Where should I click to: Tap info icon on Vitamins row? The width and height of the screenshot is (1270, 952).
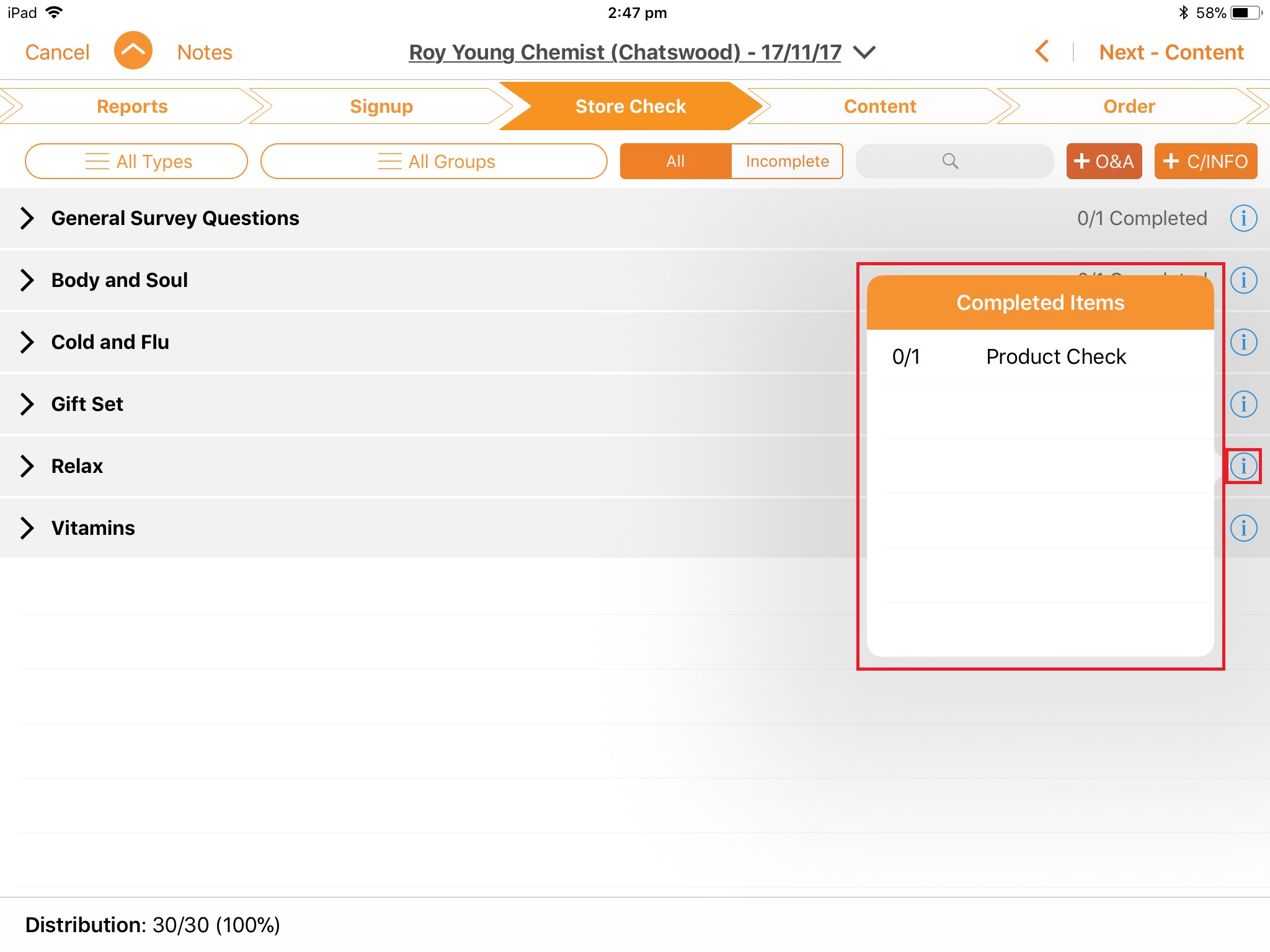pos(1243,528)
